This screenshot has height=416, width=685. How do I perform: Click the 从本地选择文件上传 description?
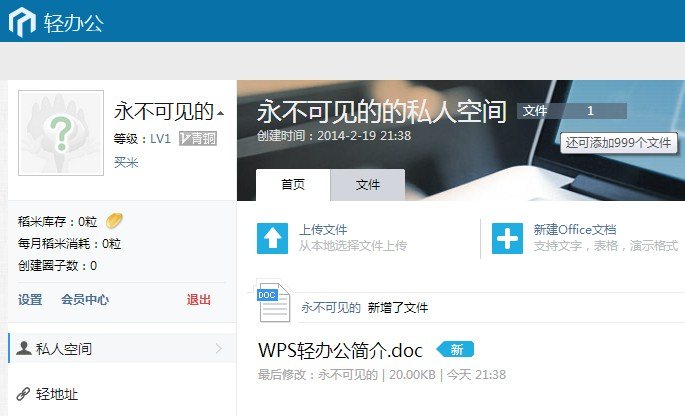[353, 246]
